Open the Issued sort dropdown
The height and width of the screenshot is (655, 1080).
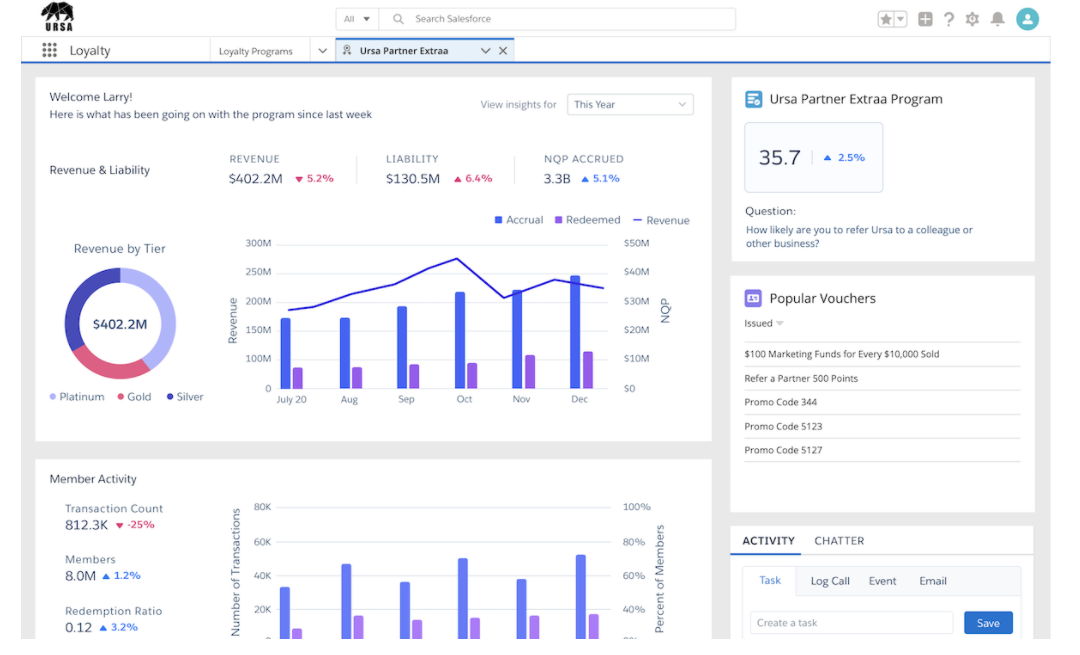click(764, 324)
